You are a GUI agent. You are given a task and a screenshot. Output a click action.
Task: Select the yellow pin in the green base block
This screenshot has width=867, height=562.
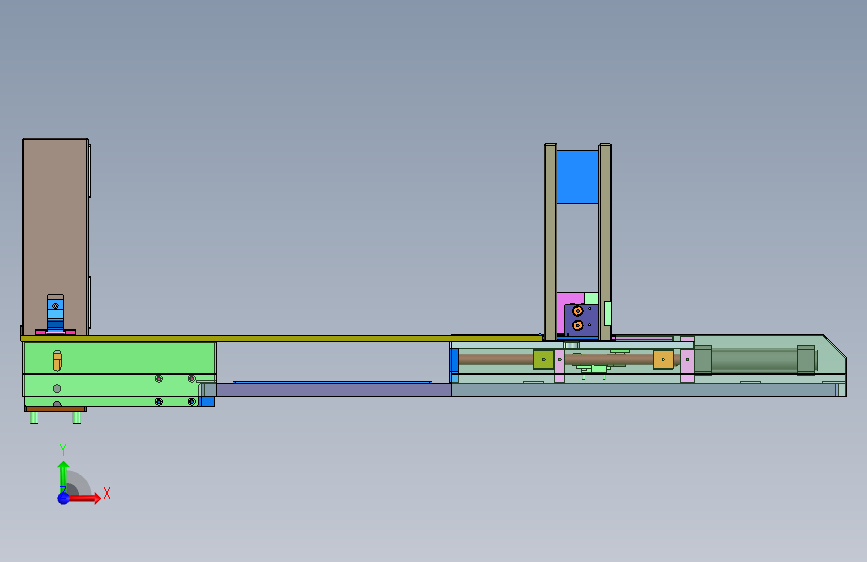[x=57, y=361]
